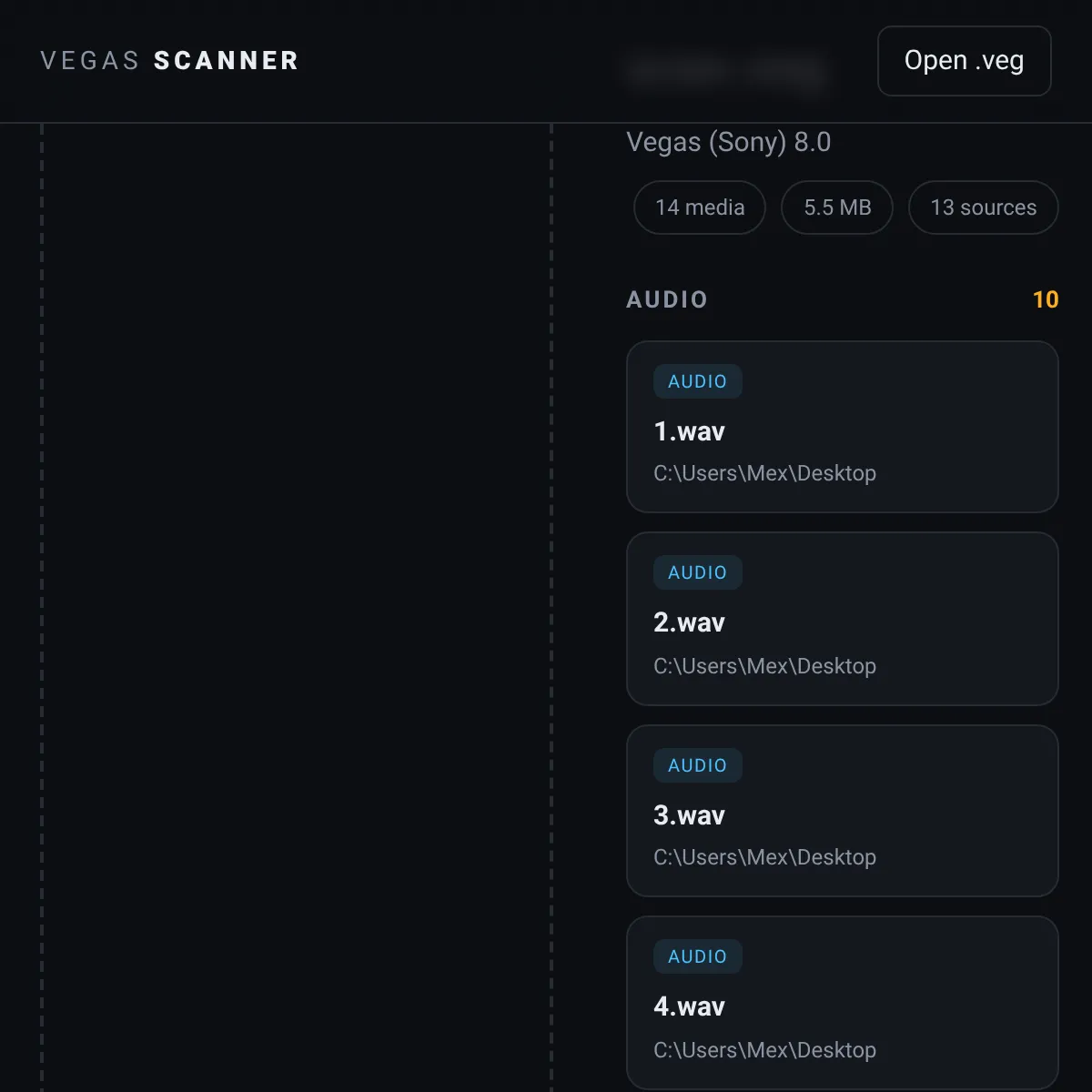Select the 13 sources chip

pyautogui.click(x=984, y=207)
